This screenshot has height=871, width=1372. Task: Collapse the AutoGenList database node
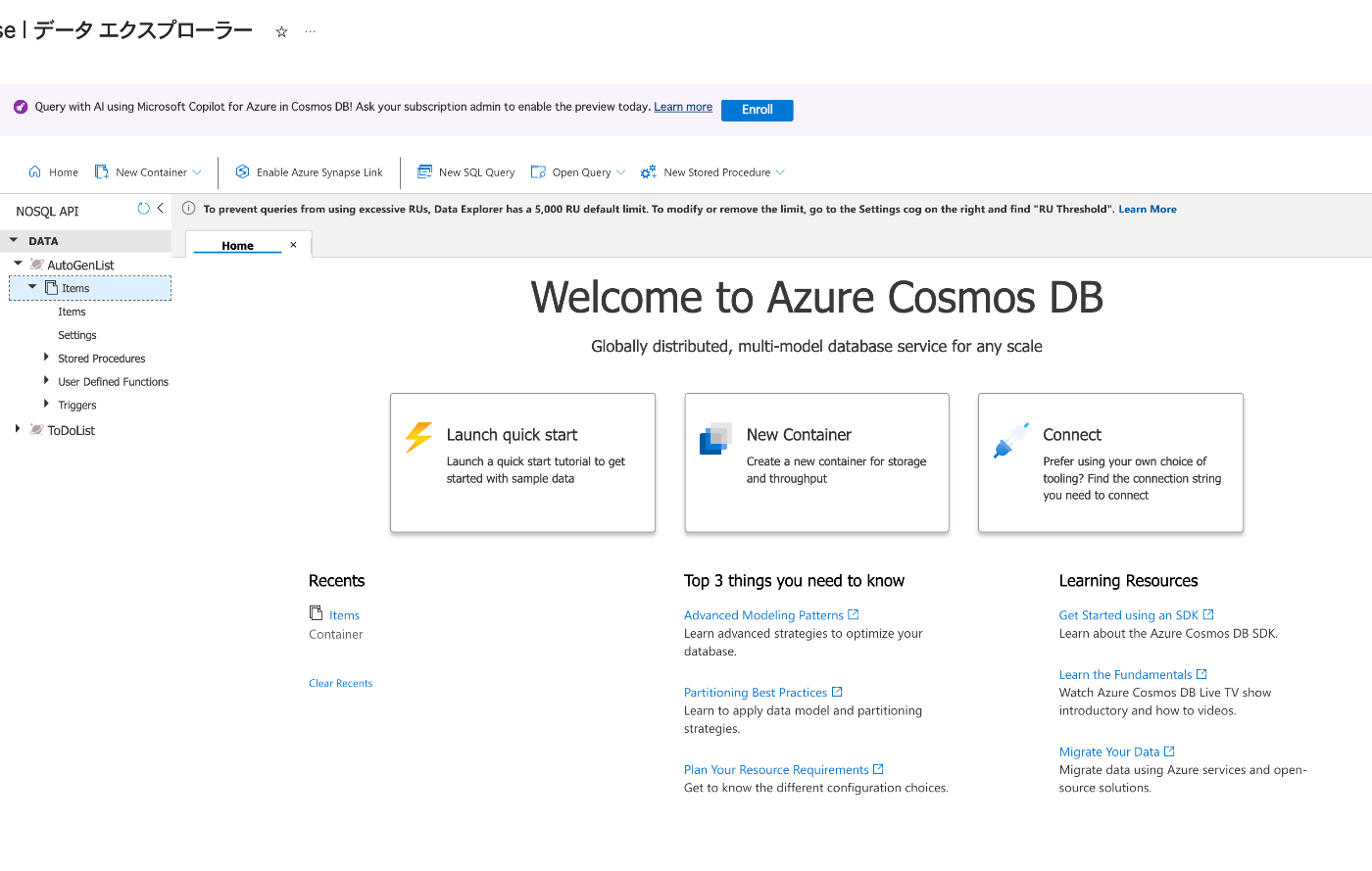18,264
